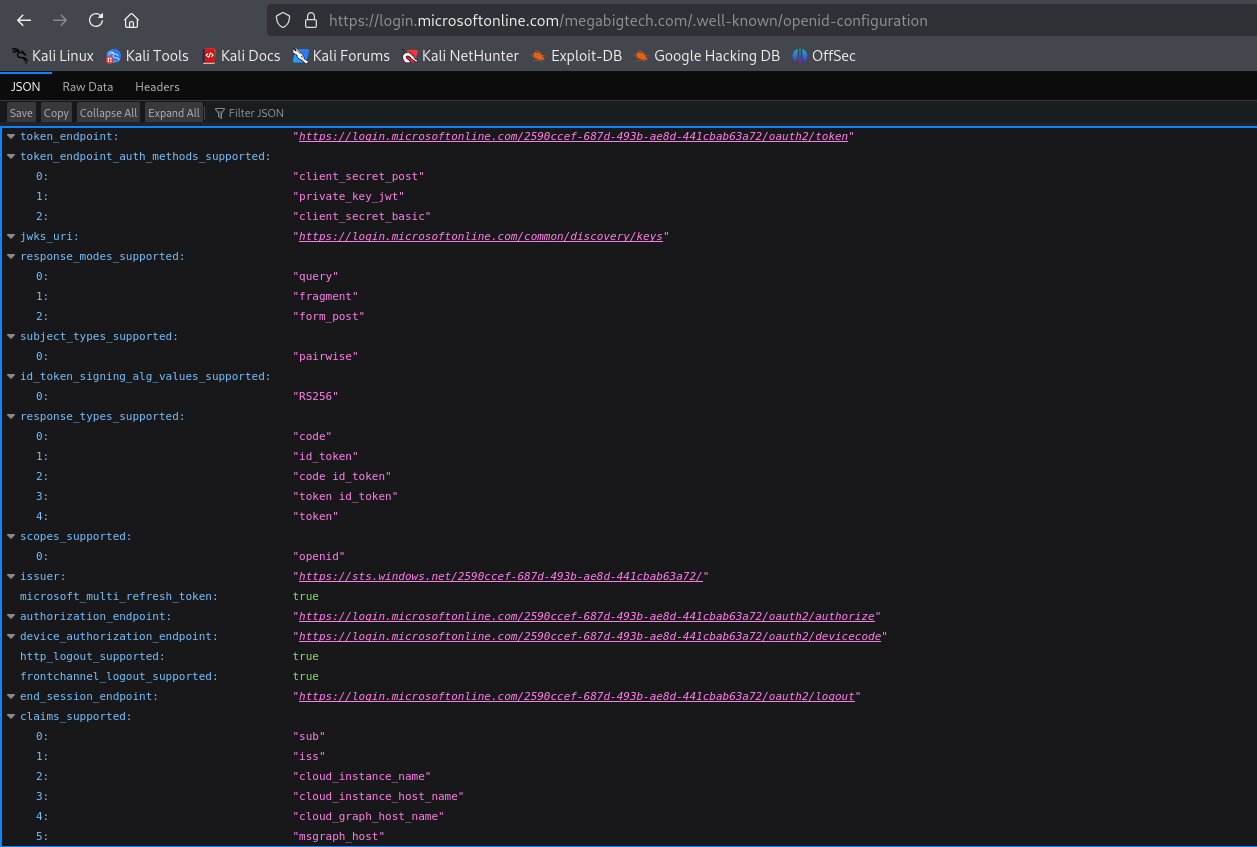The height and width of the screenshot is (847, 1257).
Task: Click the Save button
Action: pyautogui.click(x=21, y=113)
